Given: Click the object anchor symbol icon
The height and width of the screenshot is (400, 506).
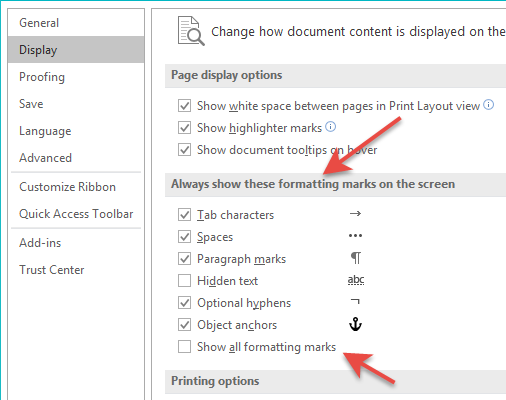Looking at the screenshot, I should coord(355,324).
